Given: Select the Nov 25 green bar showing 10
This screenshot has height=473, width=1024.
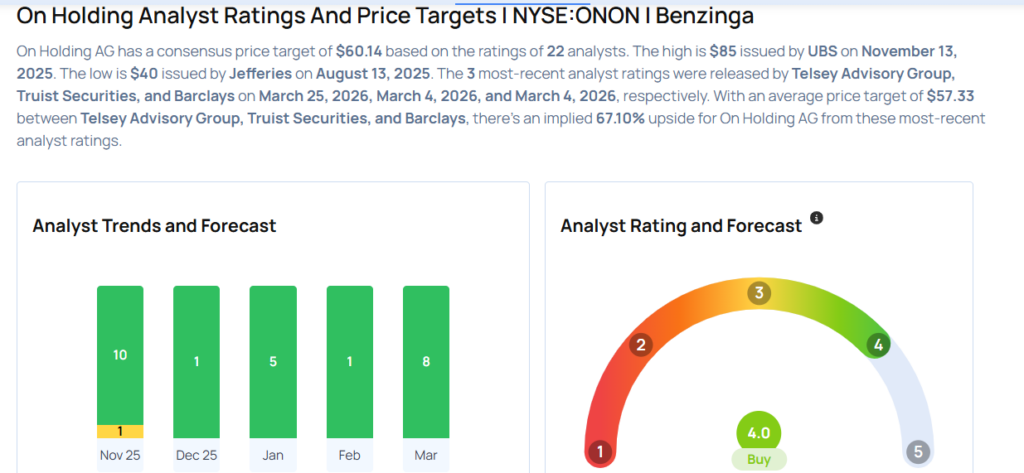Looking at the screenshot, I should (120, 355).
